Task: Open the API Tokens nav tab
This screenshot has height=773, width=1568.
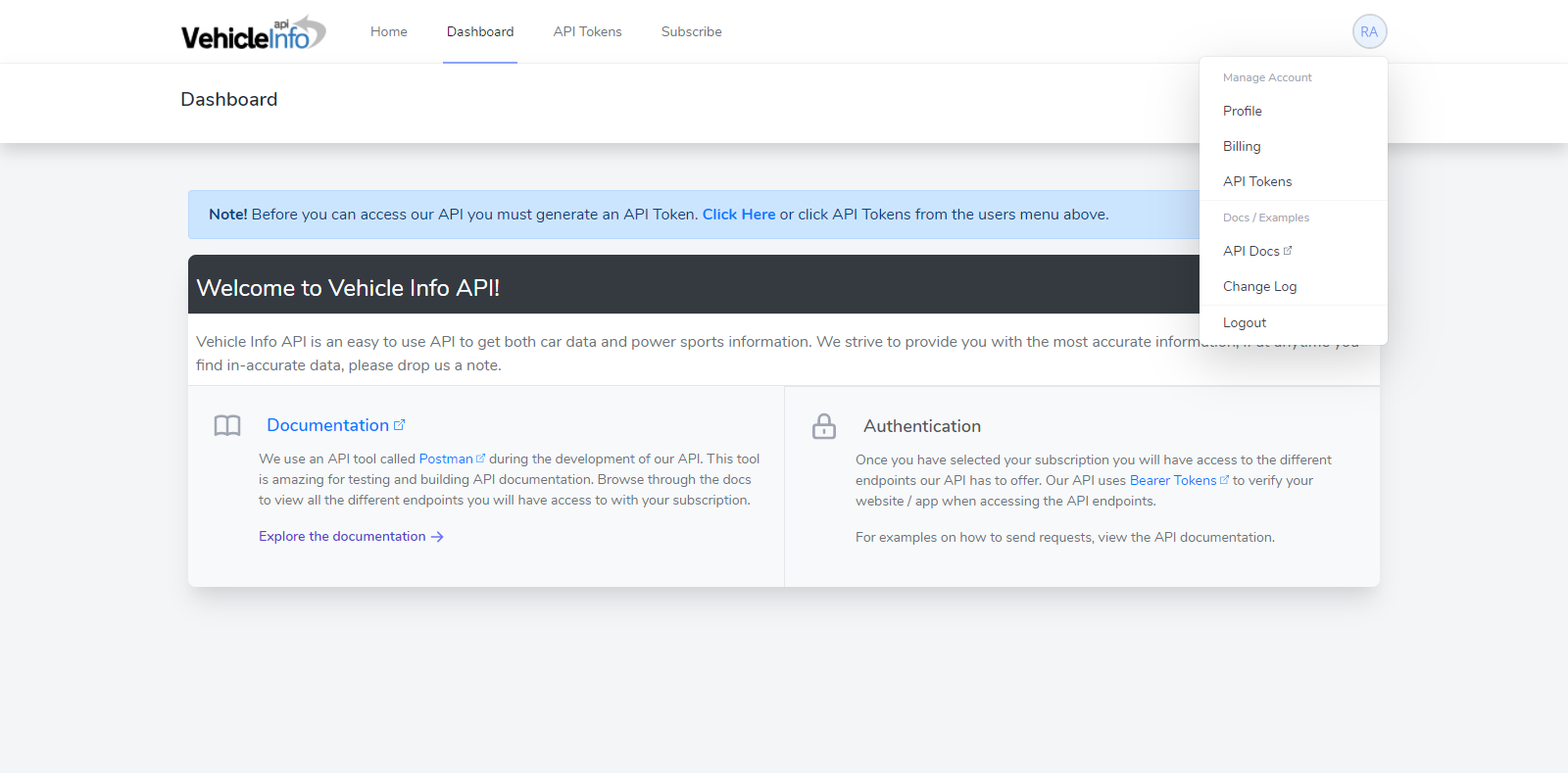Action: click(x=587, y=31)
